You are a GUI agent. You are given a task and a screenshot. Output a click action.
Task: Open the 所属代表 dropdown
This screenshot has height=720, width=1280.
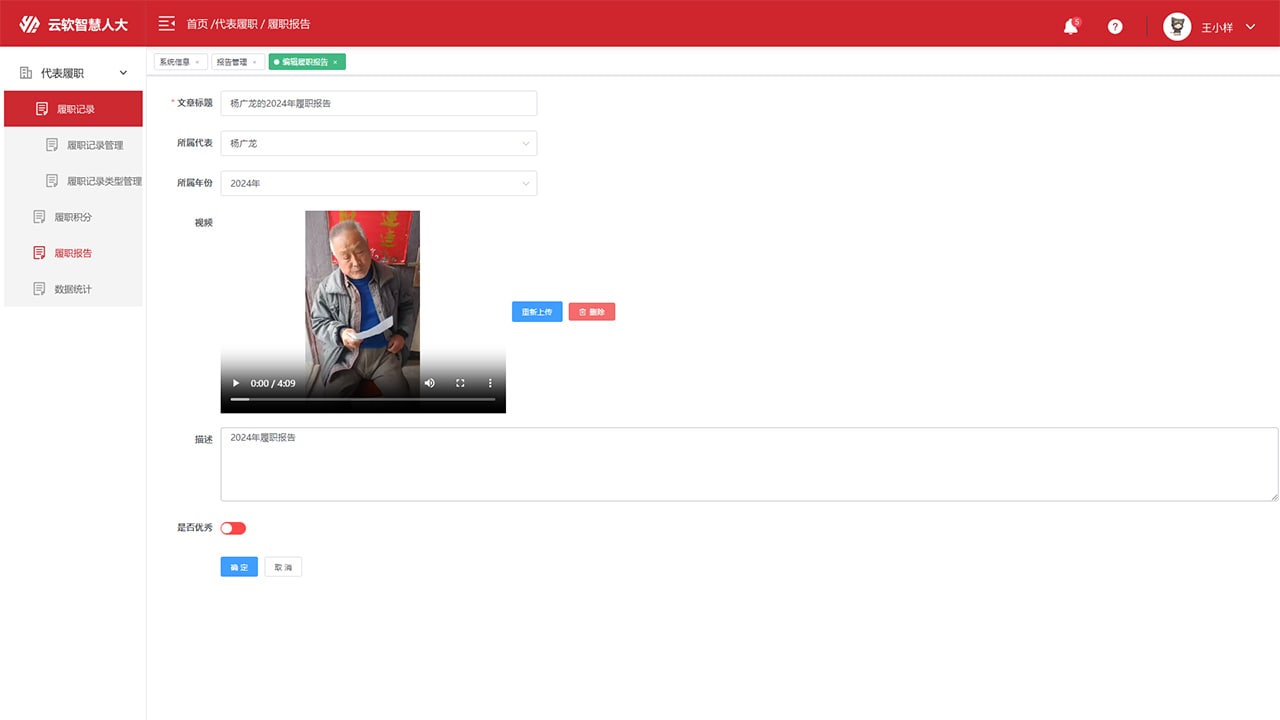pos(378,143)
